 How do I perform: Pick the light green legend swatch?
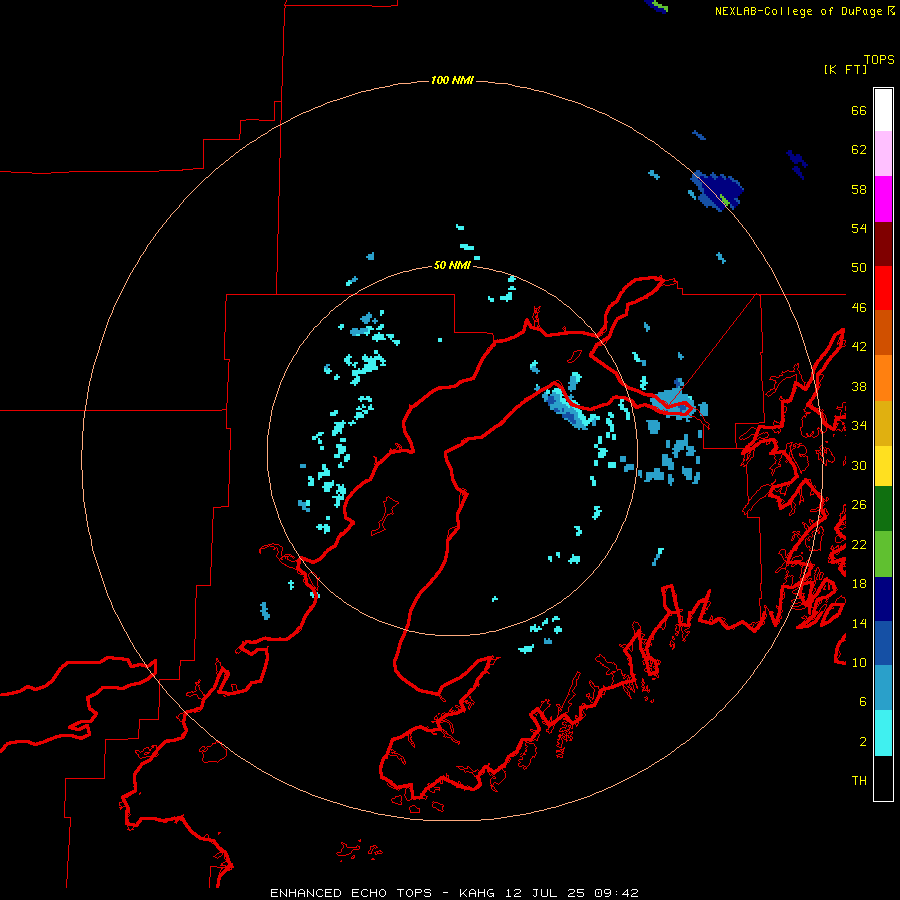pyautogui.click(x=883, y=554)
